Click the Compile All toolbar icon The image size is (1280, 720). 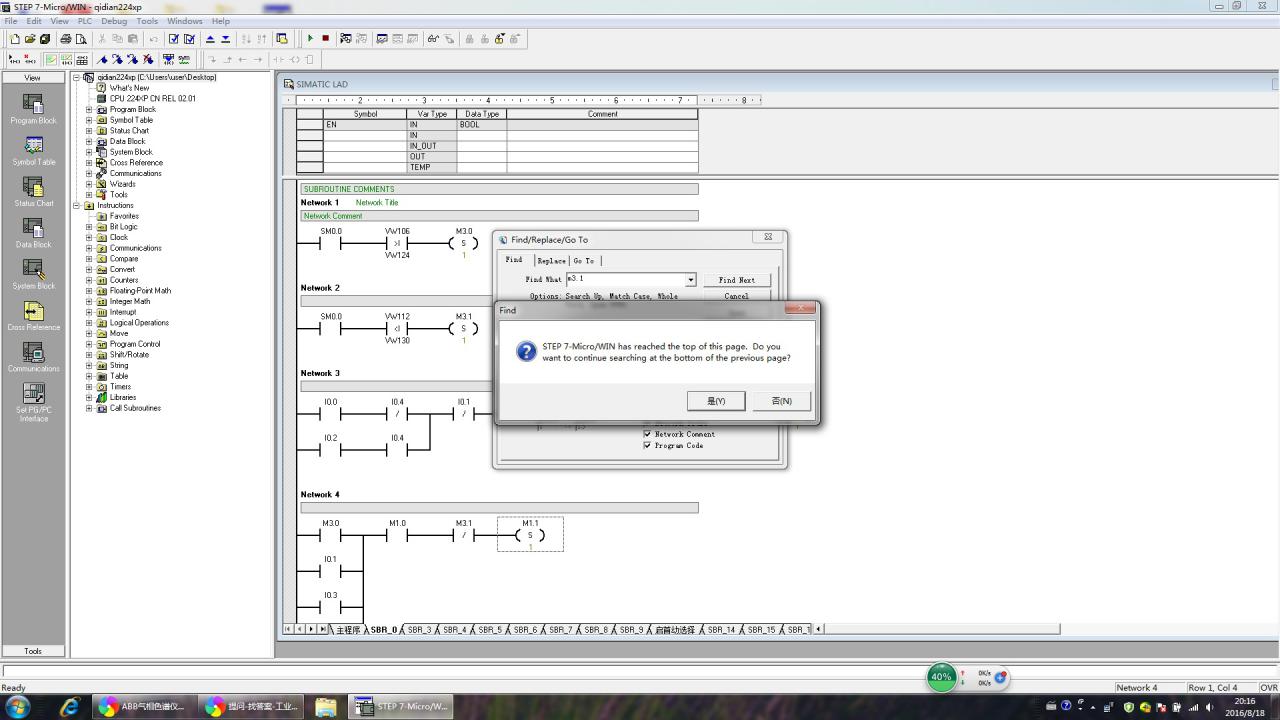click(x=189, y=39)
